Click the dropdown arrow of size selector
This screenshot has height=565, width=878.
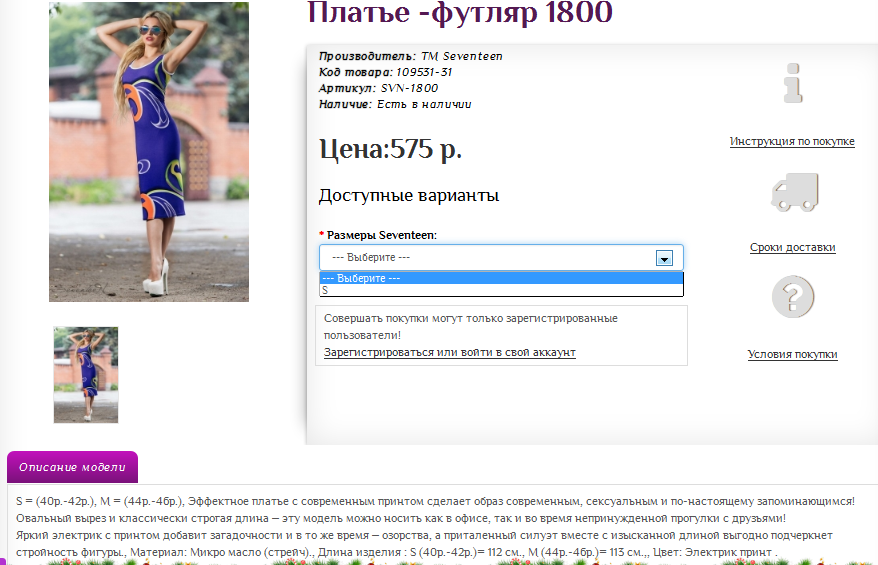pos(664,258)
